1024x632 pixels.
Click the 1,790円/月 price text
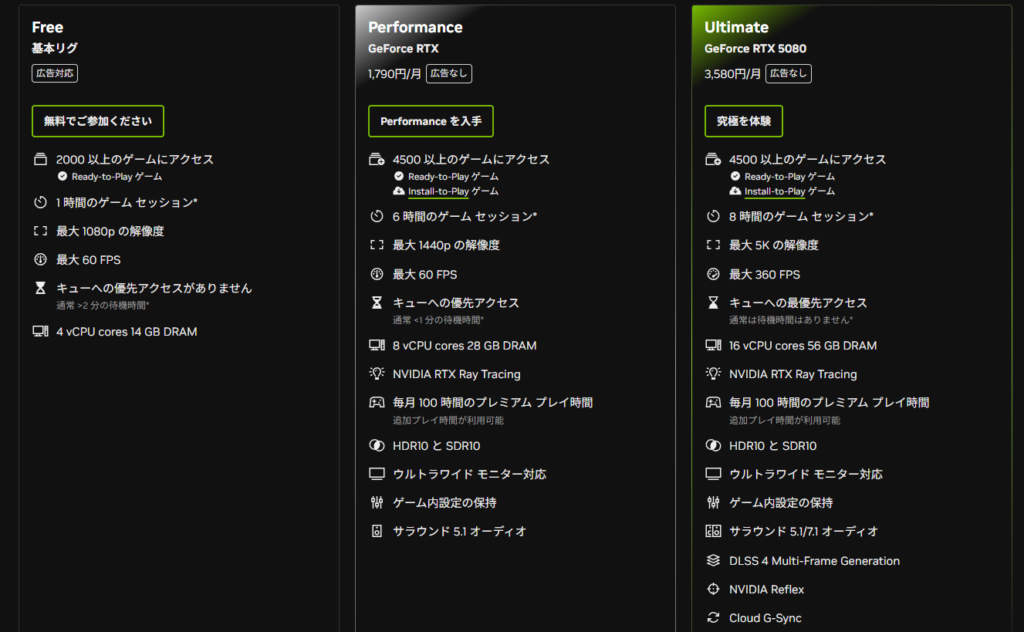(394, 74)
